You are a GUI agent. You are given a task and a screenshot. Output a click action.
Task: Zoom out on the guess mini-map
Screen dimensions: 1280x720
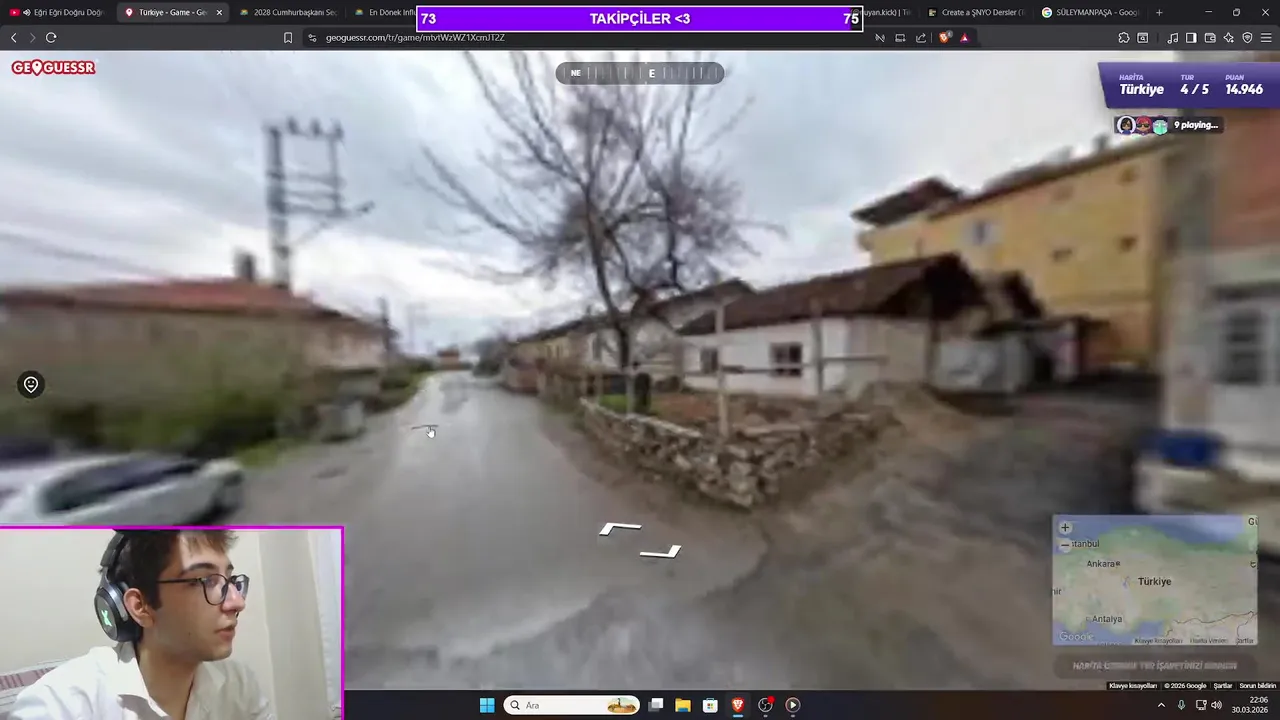(x=1065, y=546)
